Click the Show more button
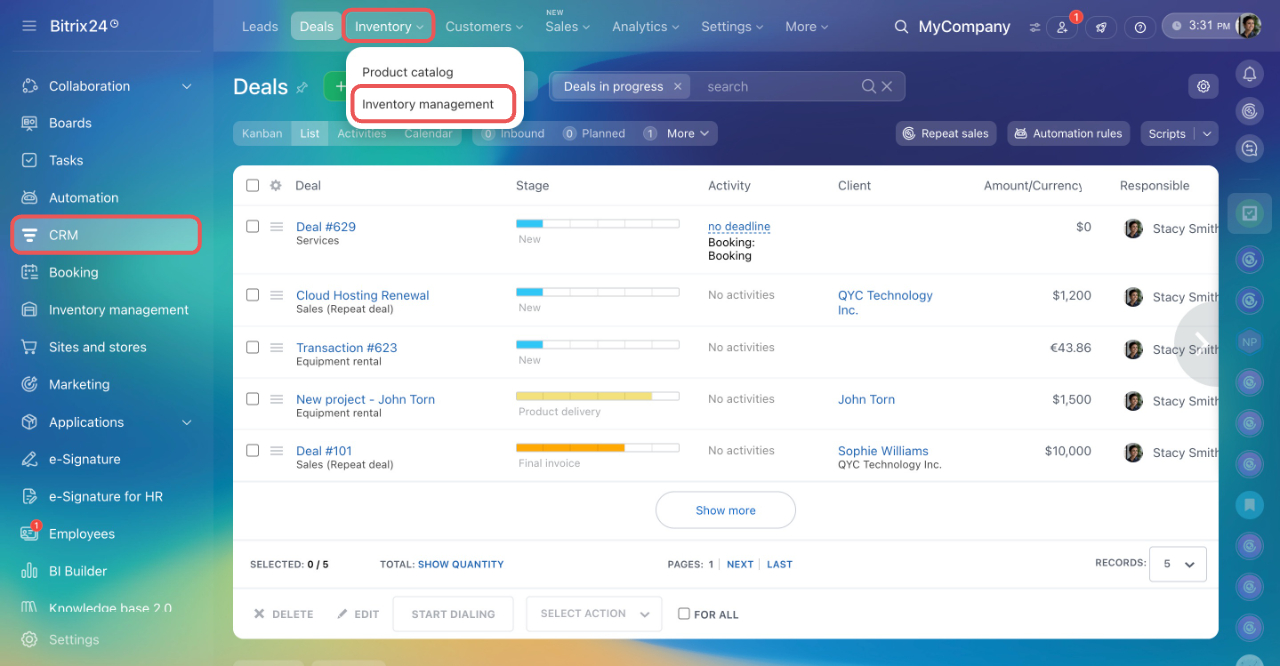 [726, 510]
